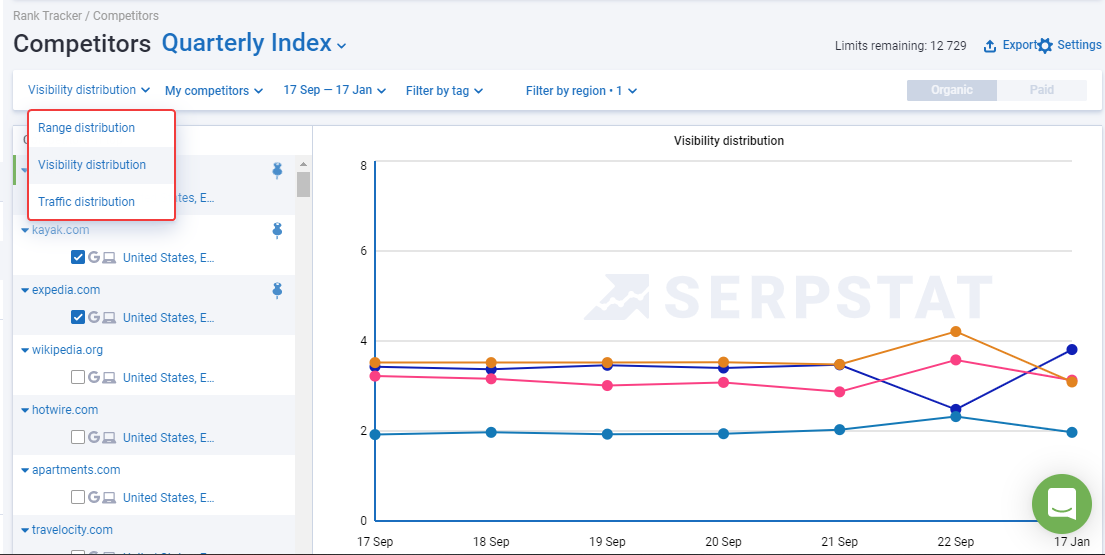Click the pink data point at 19 Sep
Viewport: 1105px width, 555px height.
pyautogui.click(x=607, y=385)
